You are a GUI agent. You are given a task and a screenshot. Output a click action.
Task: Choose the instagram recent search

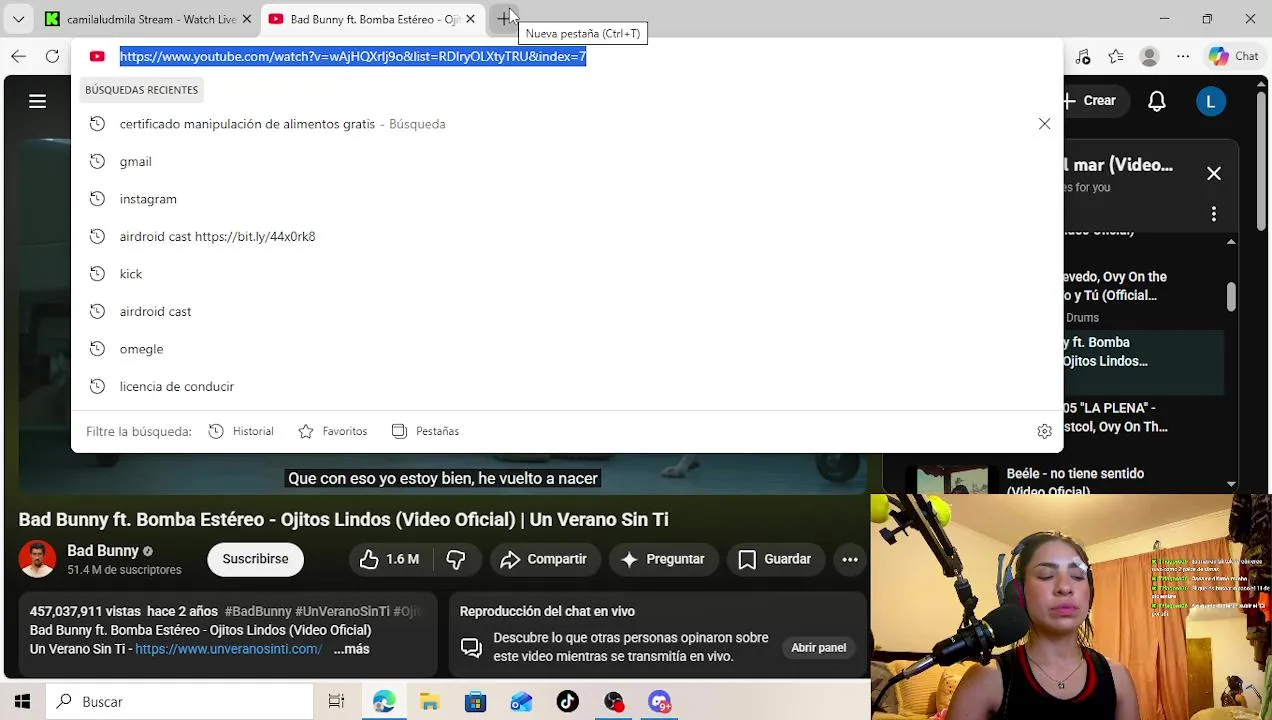point(567,199)
